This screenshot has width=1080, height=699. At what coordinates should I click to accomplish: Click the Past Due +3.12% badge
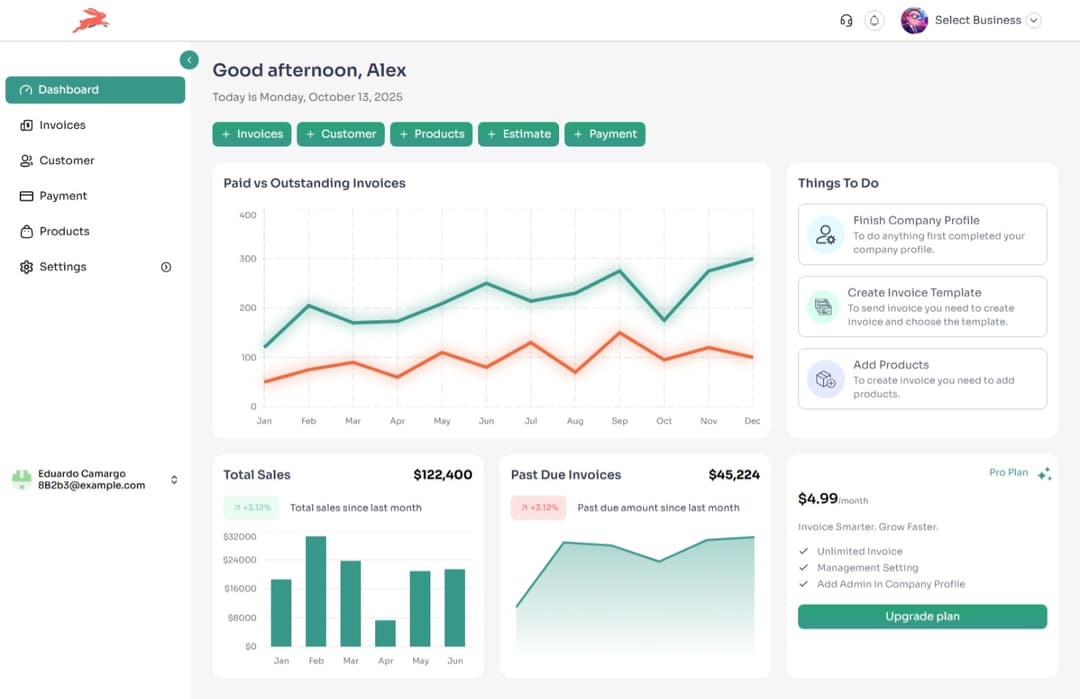click(x=539, y=508)
